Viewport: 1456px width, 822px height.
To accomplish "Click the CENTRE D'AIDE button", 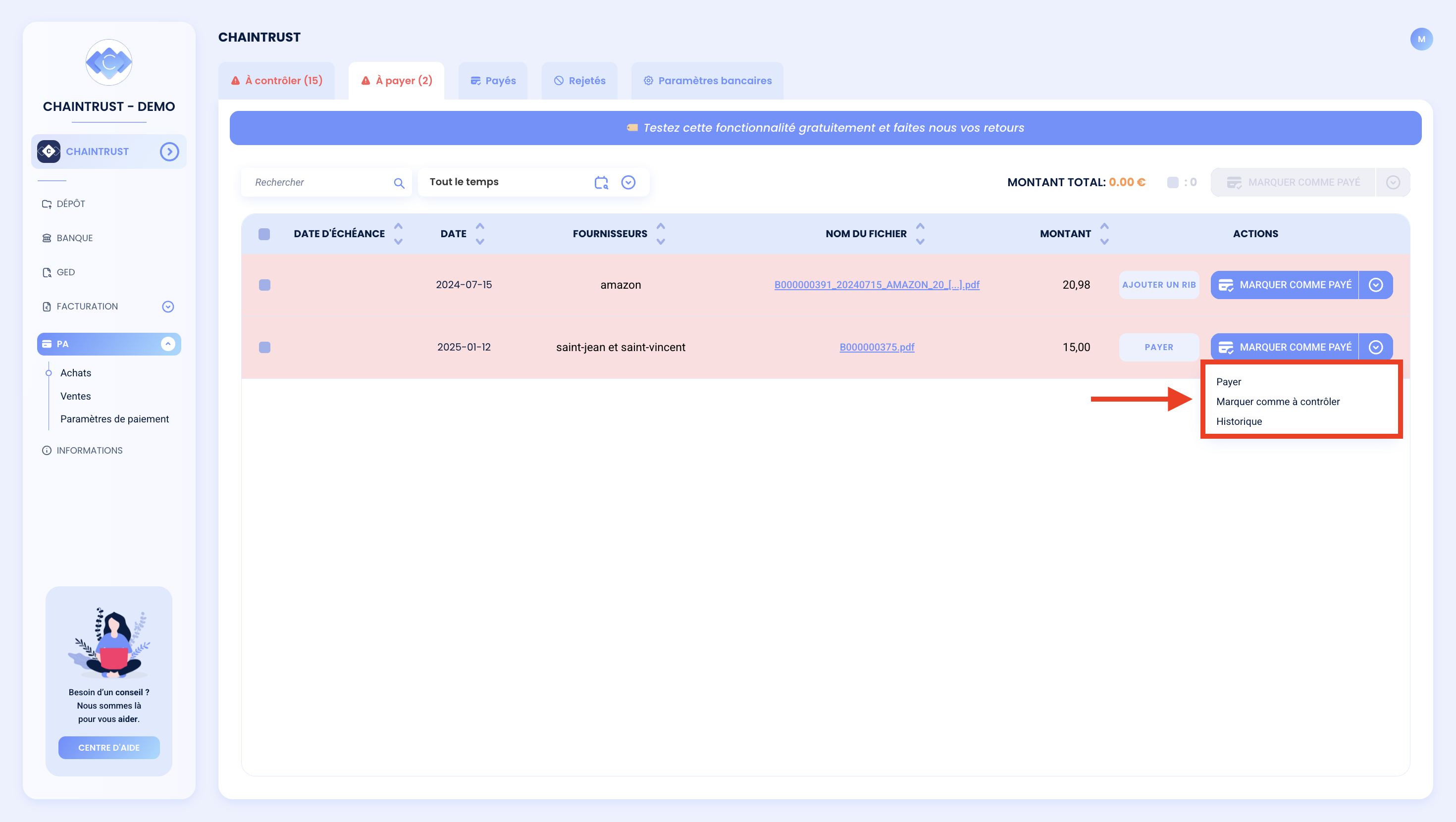I will point(108,747).
